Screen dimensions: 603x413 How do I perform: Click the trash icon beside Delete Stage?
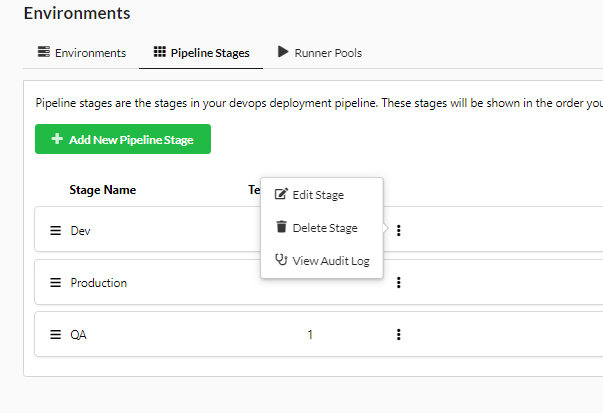click(x=281, y=227)
